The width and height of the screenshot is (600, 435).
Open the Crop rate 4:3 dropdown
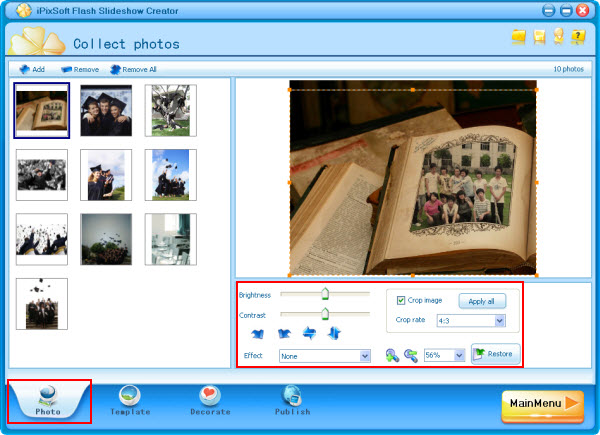click(471, 321)
